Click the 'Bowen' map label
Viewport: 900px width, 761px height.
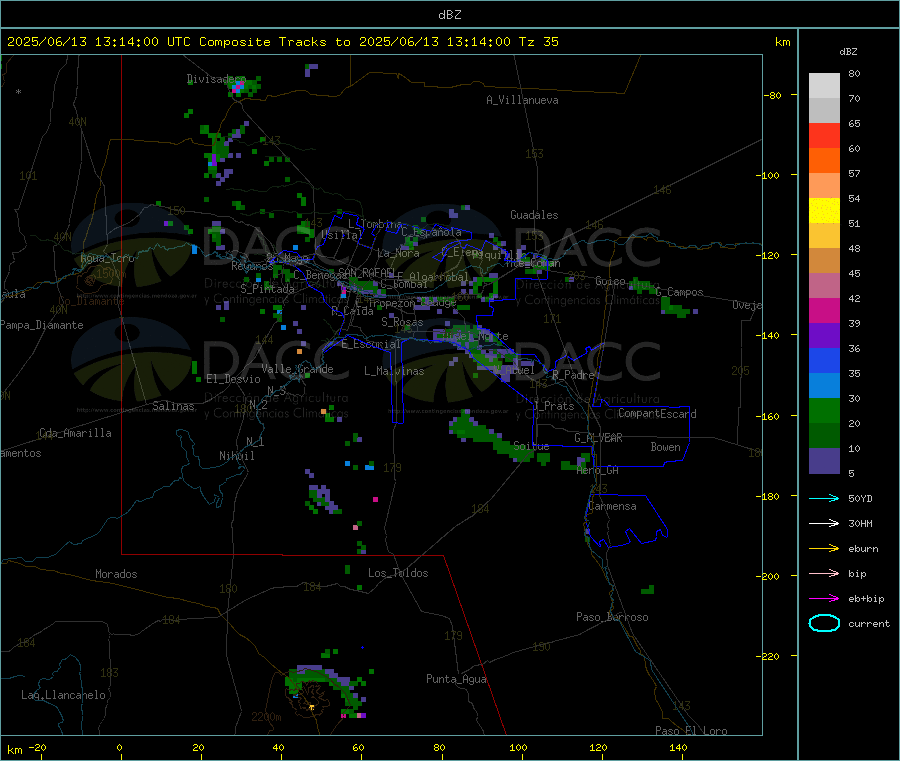coord(665,447)
